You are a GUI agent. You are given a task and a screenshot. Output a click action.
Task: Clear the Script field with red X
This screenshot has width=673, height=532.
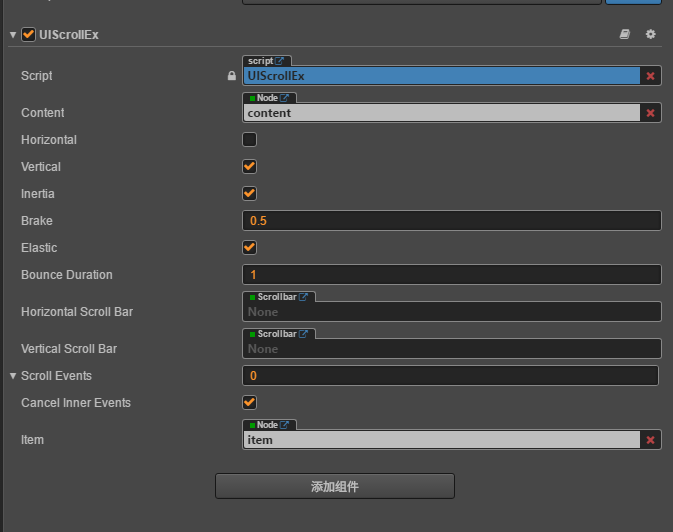[x=650, y=76]
